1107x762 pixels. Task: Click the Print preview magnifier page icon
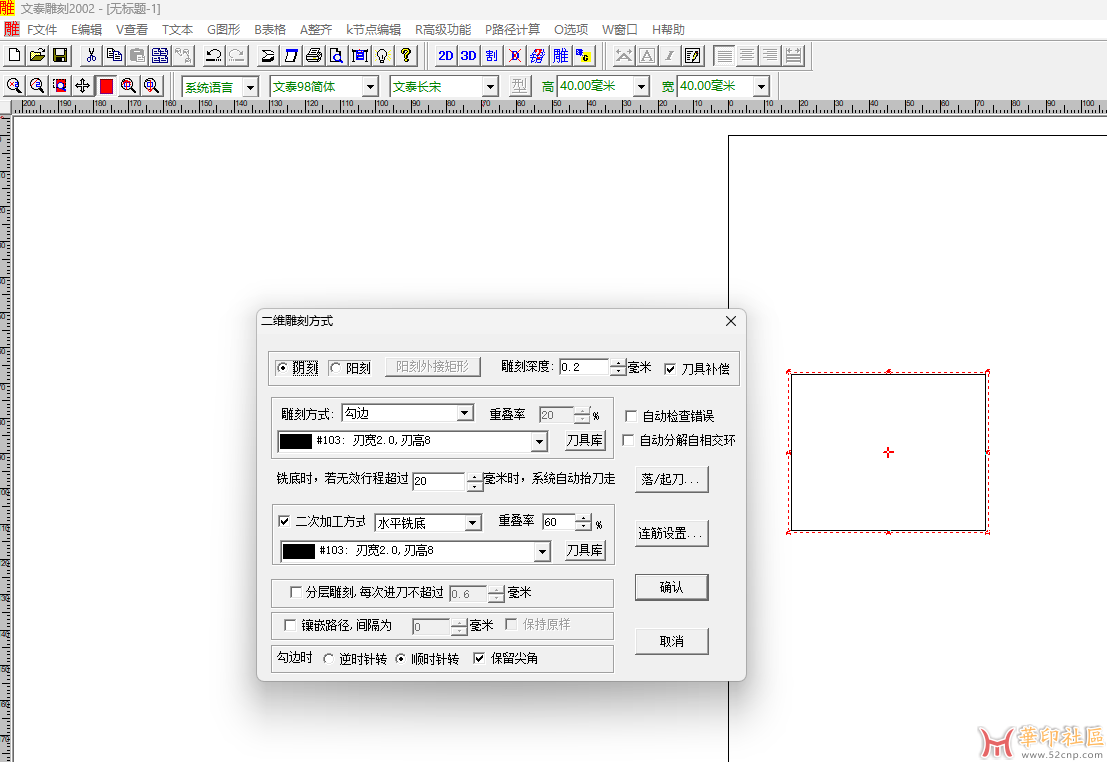pyautogui.click(x=337, y=56)
